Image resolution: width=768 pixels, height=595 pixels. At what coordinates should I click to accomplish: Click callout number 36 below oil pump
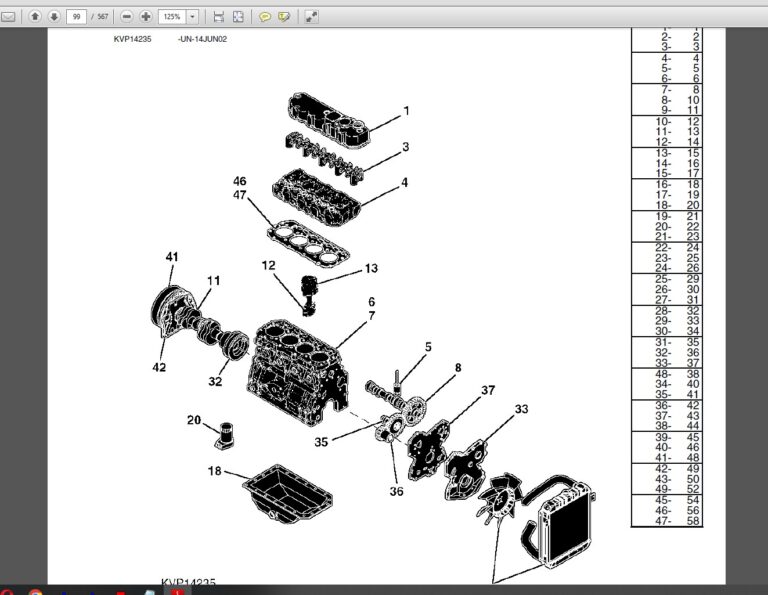(x=396, y=491)
